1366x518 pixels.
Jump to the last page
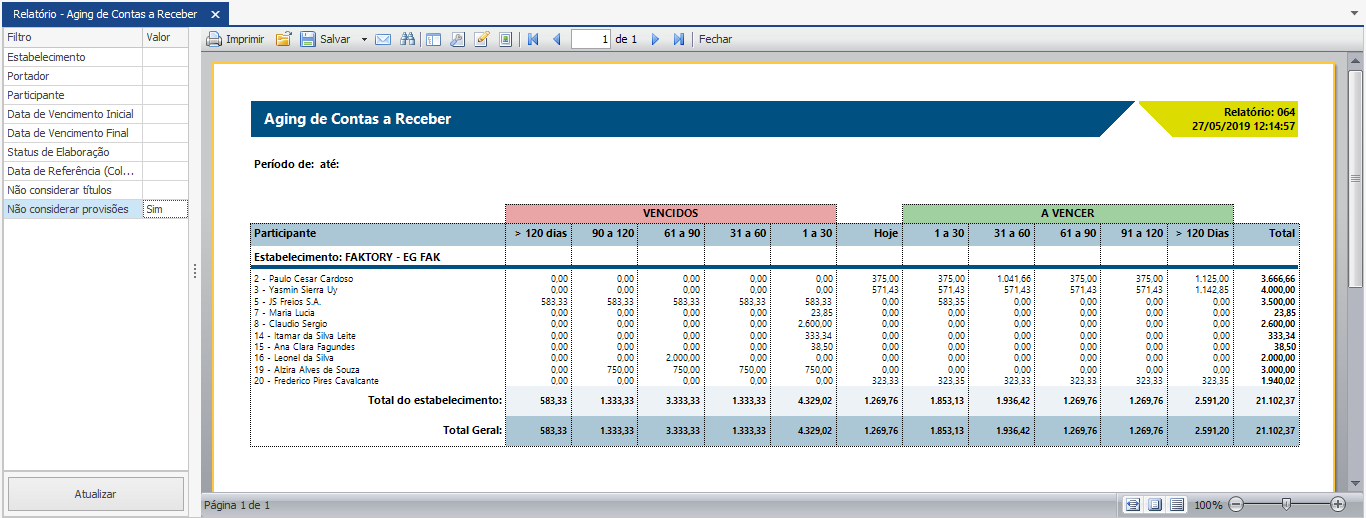[x=679, y=39]
